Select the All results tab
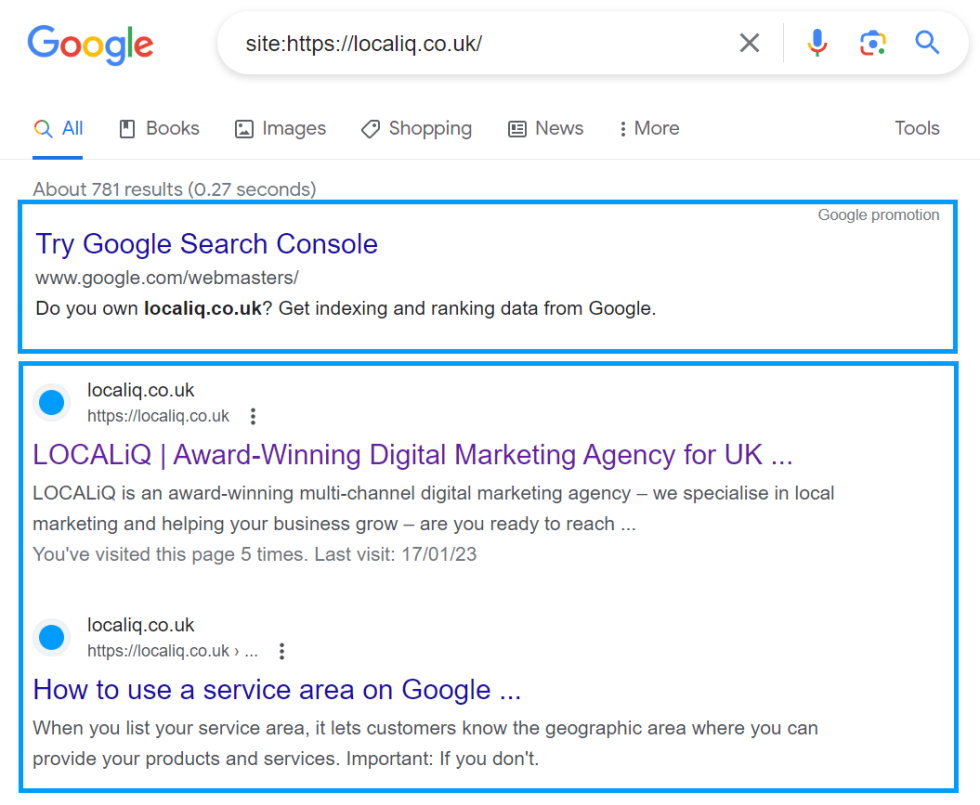Viewport: 980px width, 805px height. pos(58,128)
